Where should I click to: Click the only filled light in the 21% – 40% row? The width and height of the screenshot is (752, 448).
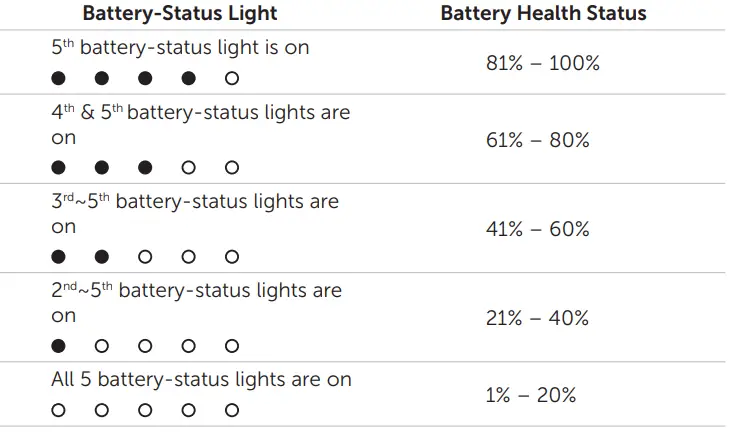pos(58,346)
